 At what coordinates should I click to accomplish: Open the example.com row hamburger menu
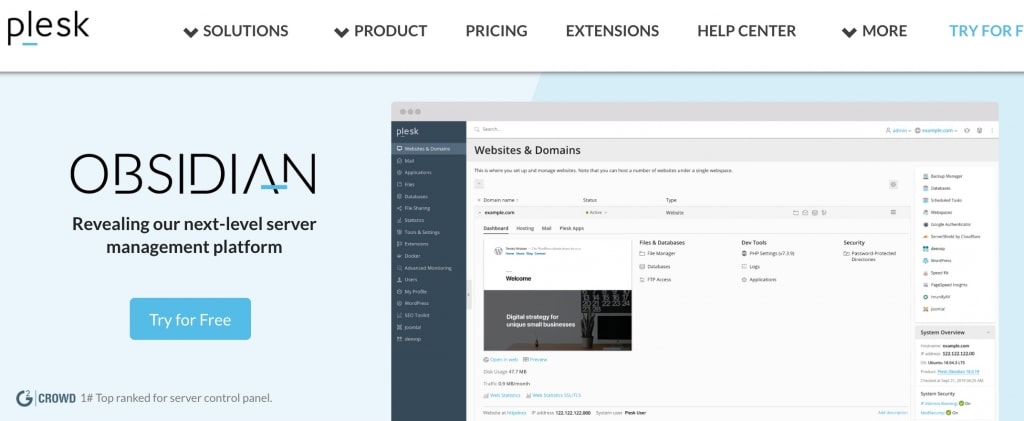click(893, 212)
